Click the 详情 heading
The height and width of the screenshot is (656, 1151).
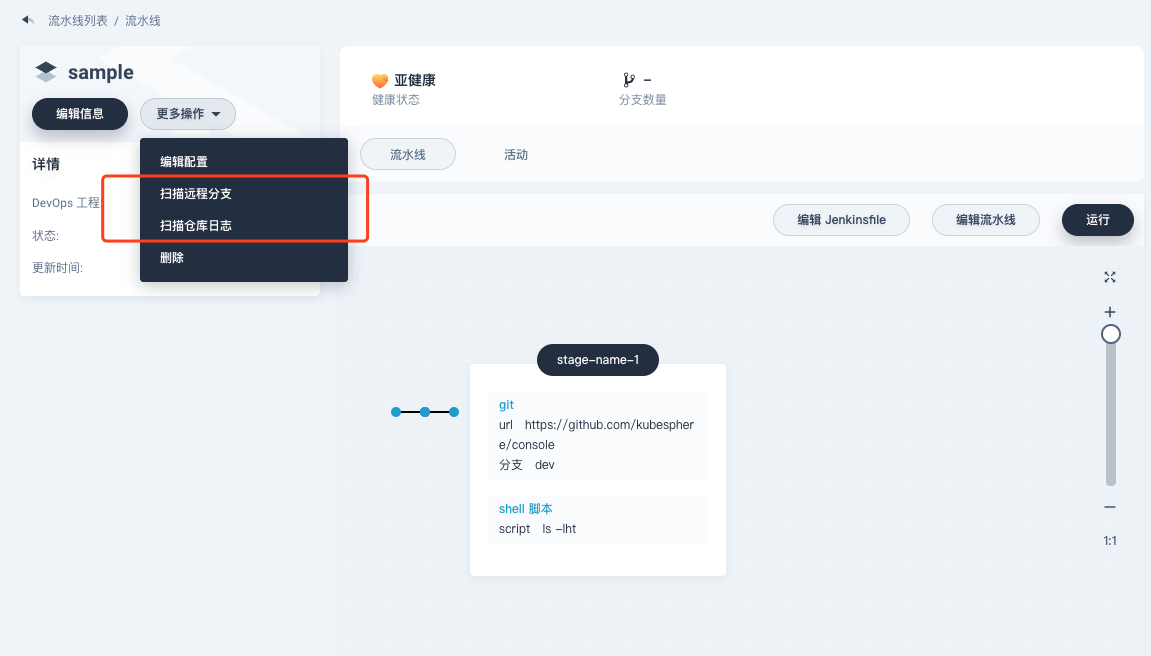point(46,164)
